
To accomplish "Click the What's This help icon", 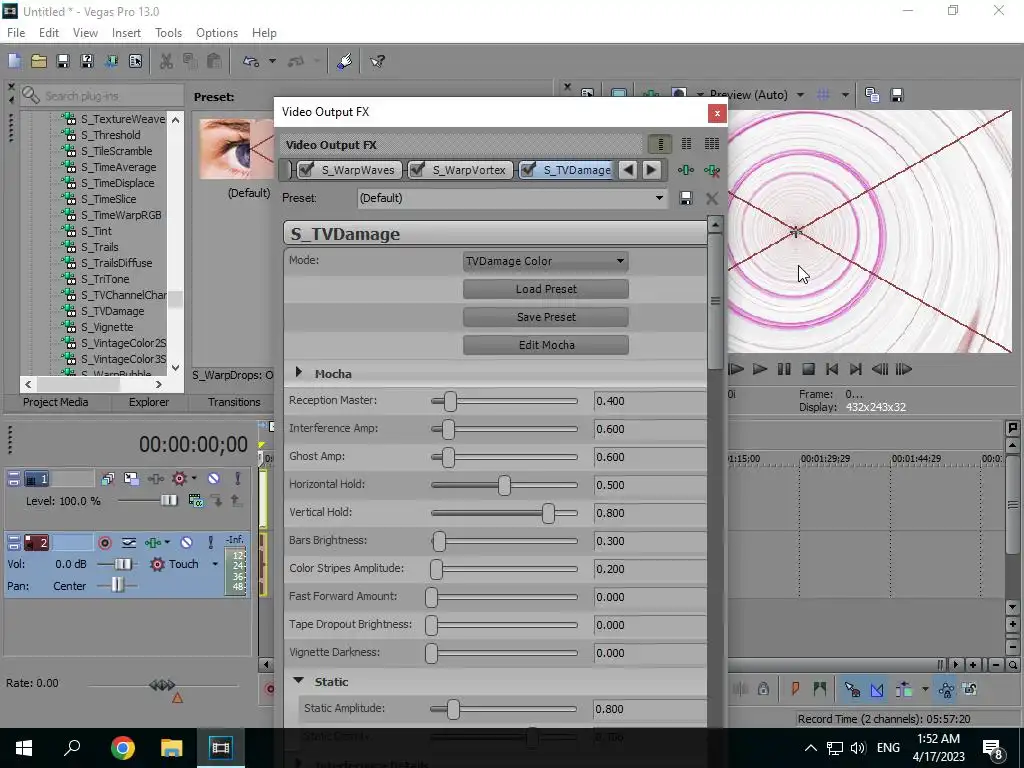I will click(x=377, y=61).
